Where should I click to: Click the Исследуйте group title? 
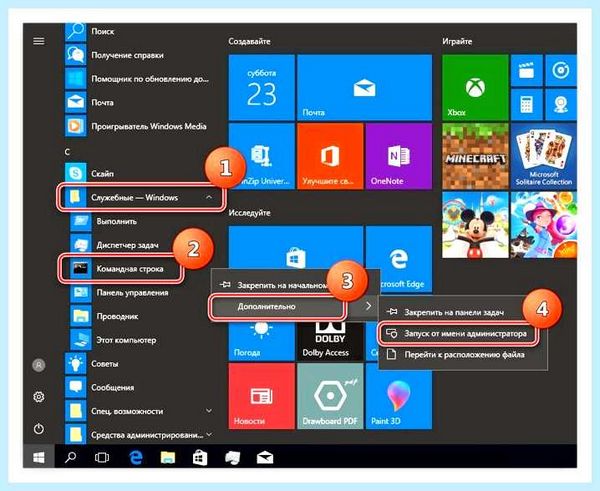[249, 213]
